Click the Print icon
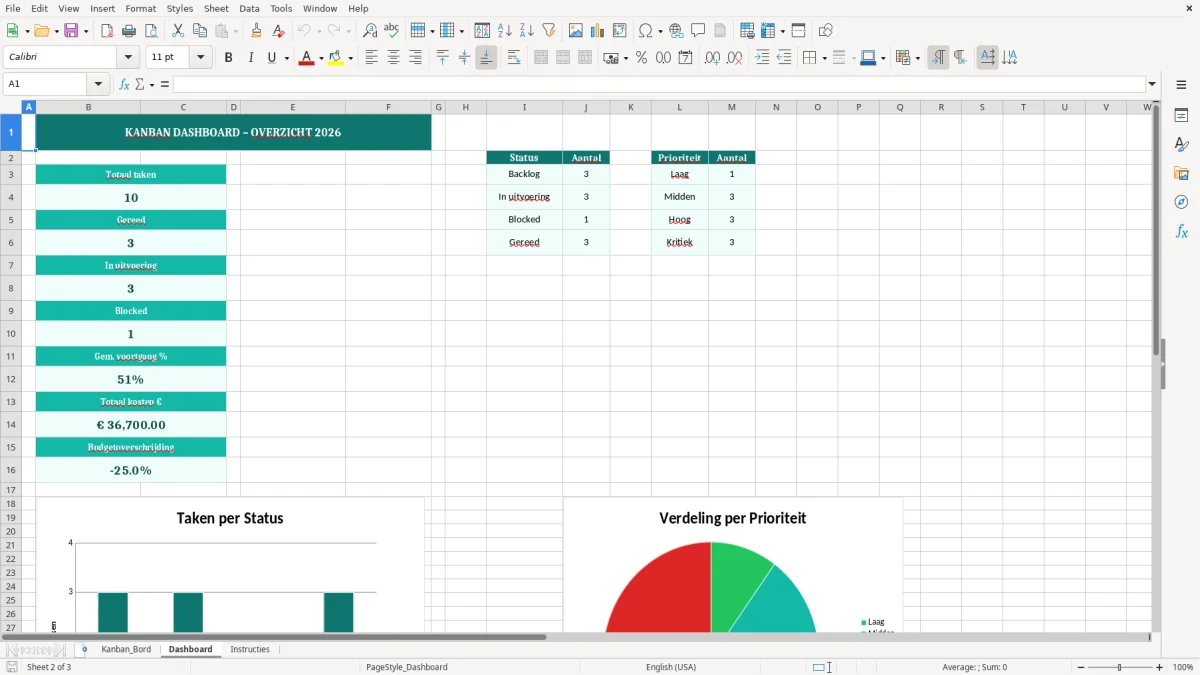 pyautogui.click(x=129, y=31)
